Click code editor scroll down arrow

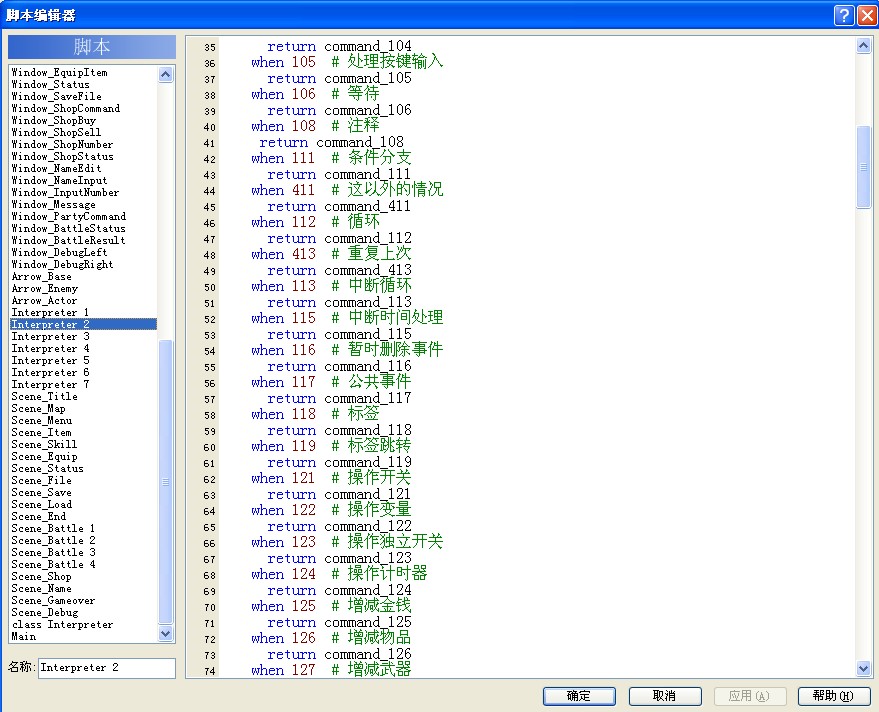coord(863,668)
